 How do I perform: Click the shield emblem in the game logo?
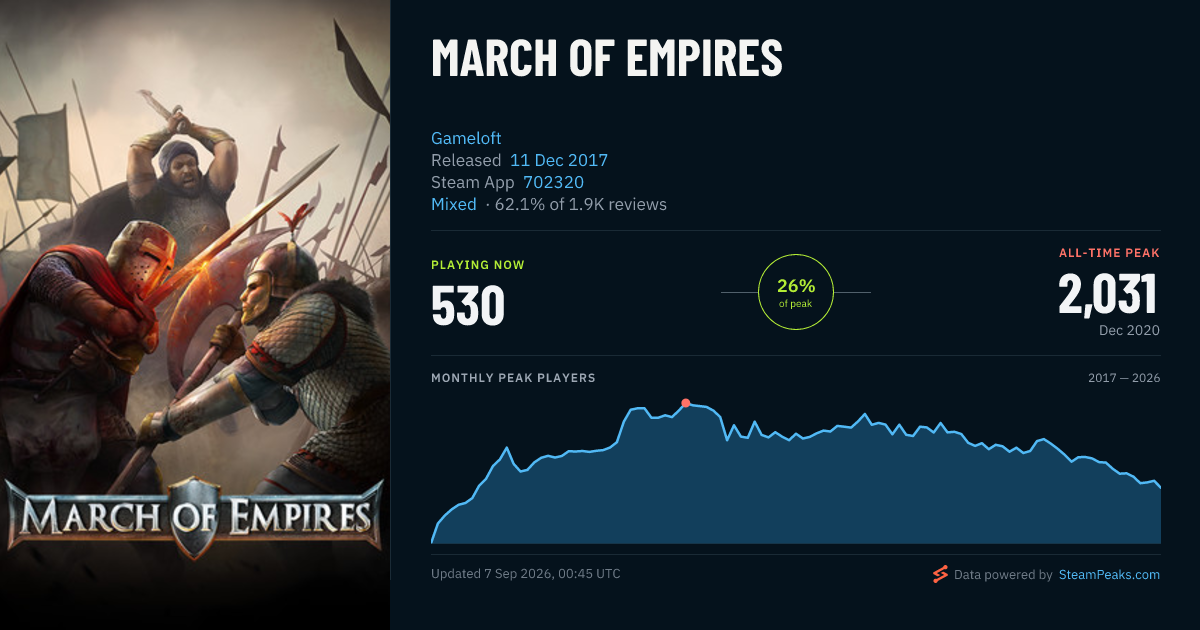[x=193, y=516]
